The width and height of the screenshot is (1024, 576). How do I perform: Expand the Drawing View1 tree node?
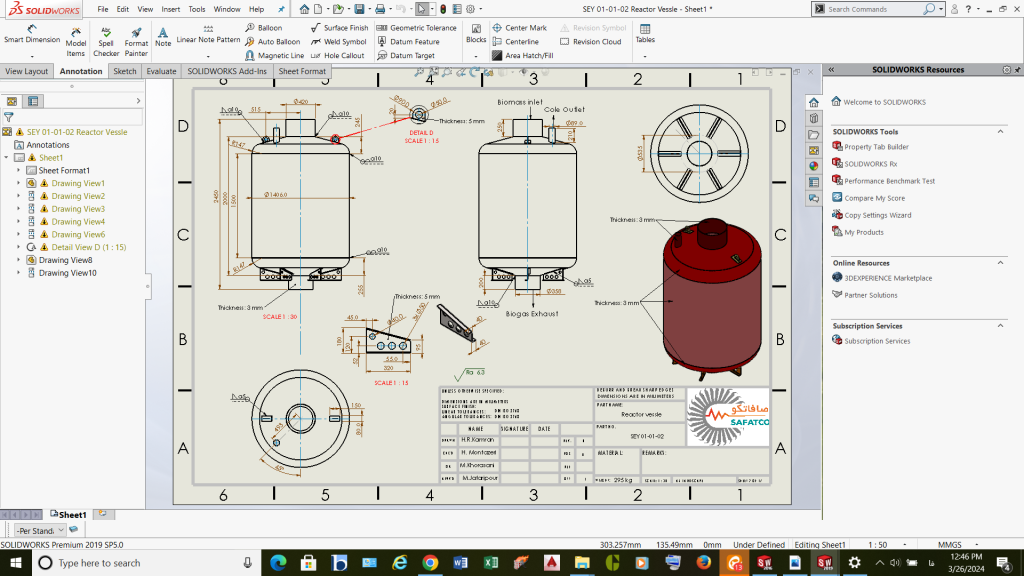click(19, 183)
